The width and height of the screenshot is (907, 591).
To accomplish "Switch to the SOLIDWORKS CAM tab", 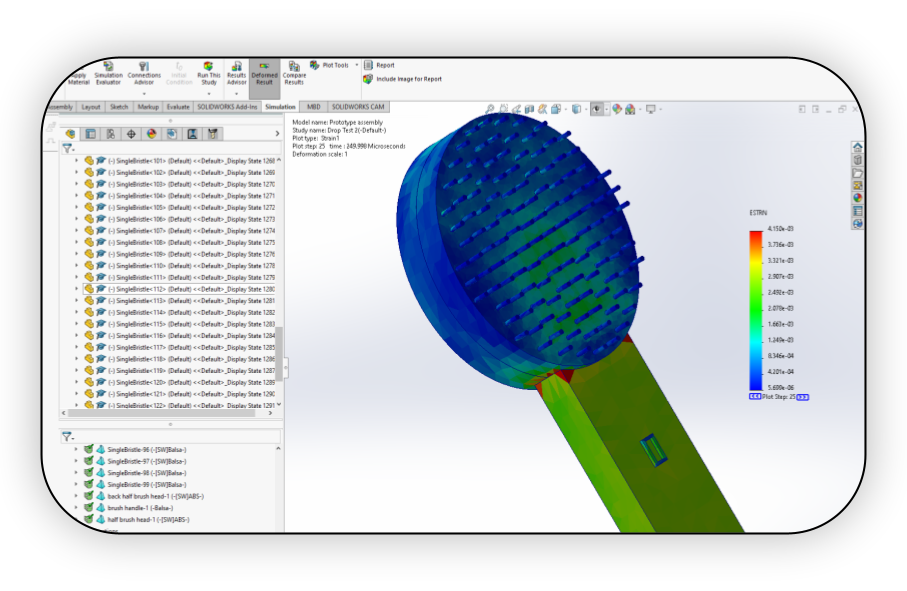I will [358, 107].
